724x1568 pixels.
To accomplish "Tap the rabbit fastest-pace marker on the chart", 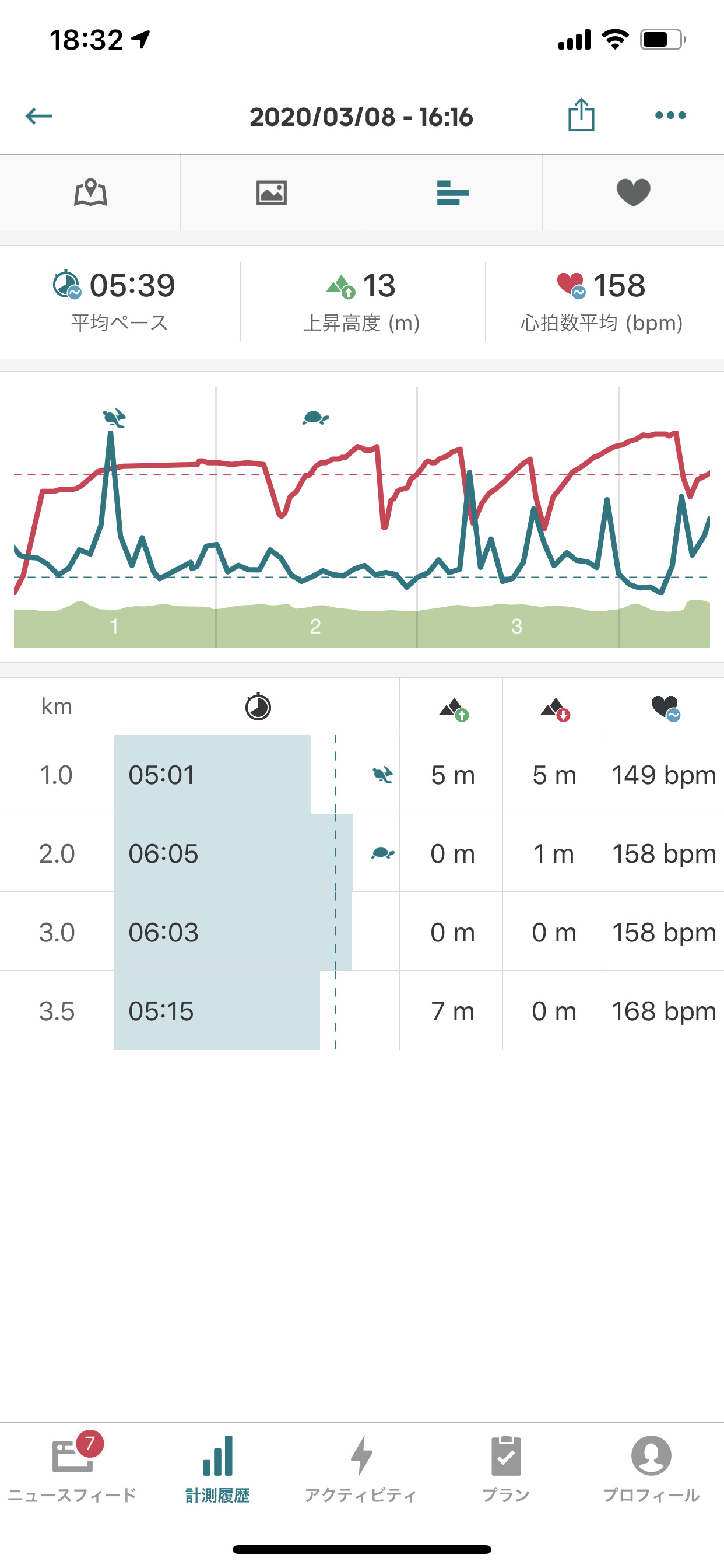I will click(x=114, y=418).
